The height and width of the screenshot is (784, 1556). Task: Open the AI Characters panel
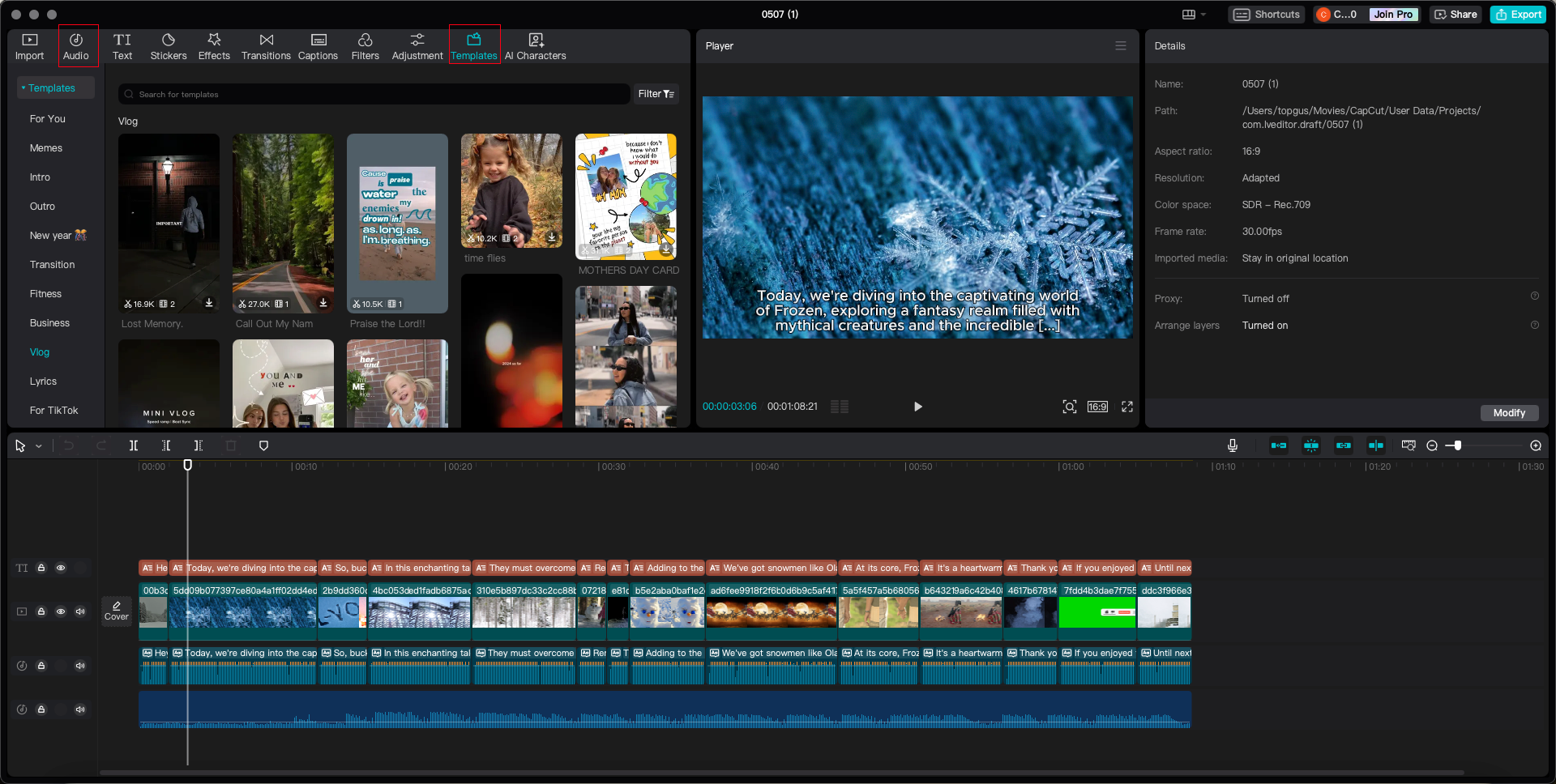pos(535,45)
